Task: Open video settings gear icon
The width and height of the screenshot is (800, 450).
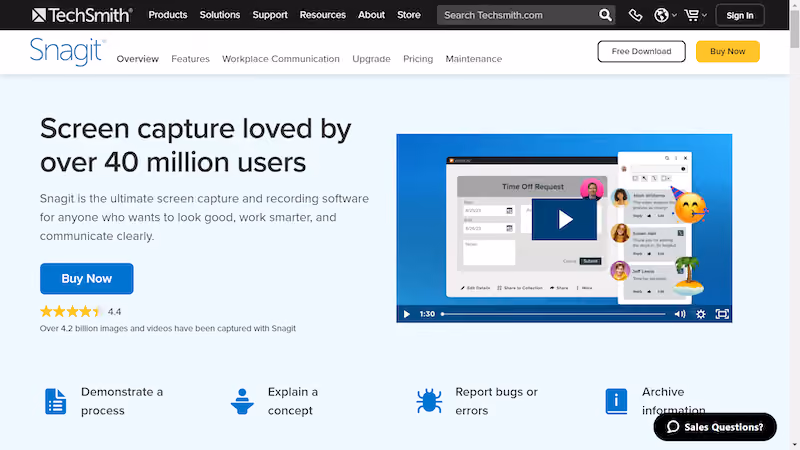Action: [701, 314]
